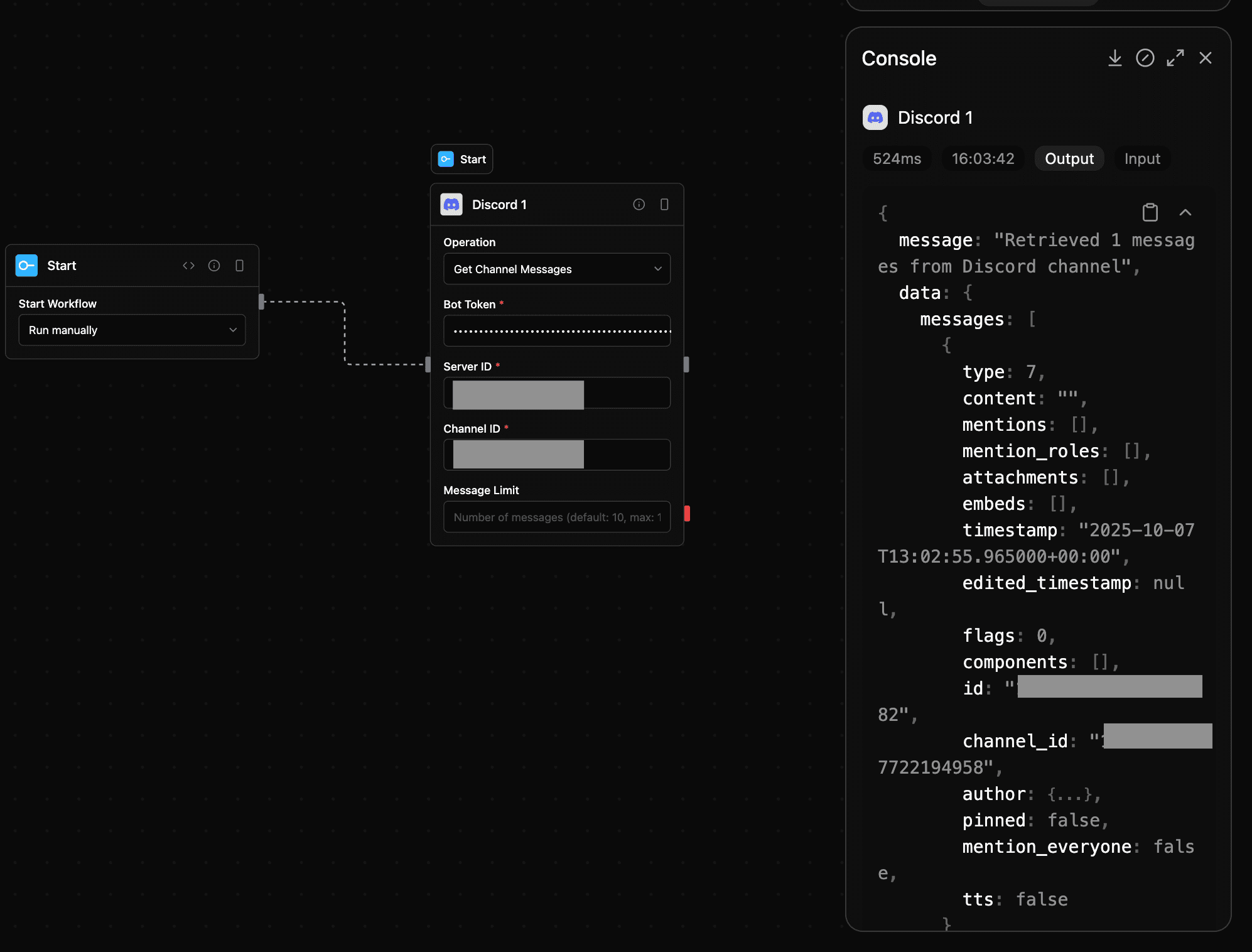Focus the Message Limit input field
This screenshot has height=952, width=1252.
556,517
